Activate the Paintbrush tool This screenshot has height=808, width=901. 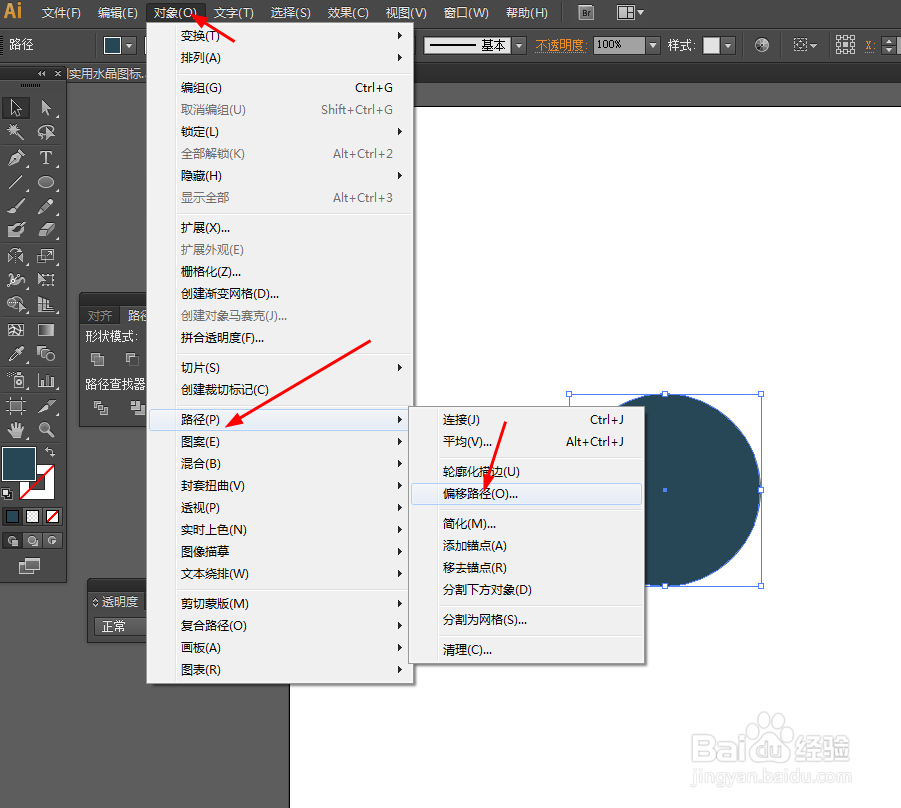(x=16, y=206)
